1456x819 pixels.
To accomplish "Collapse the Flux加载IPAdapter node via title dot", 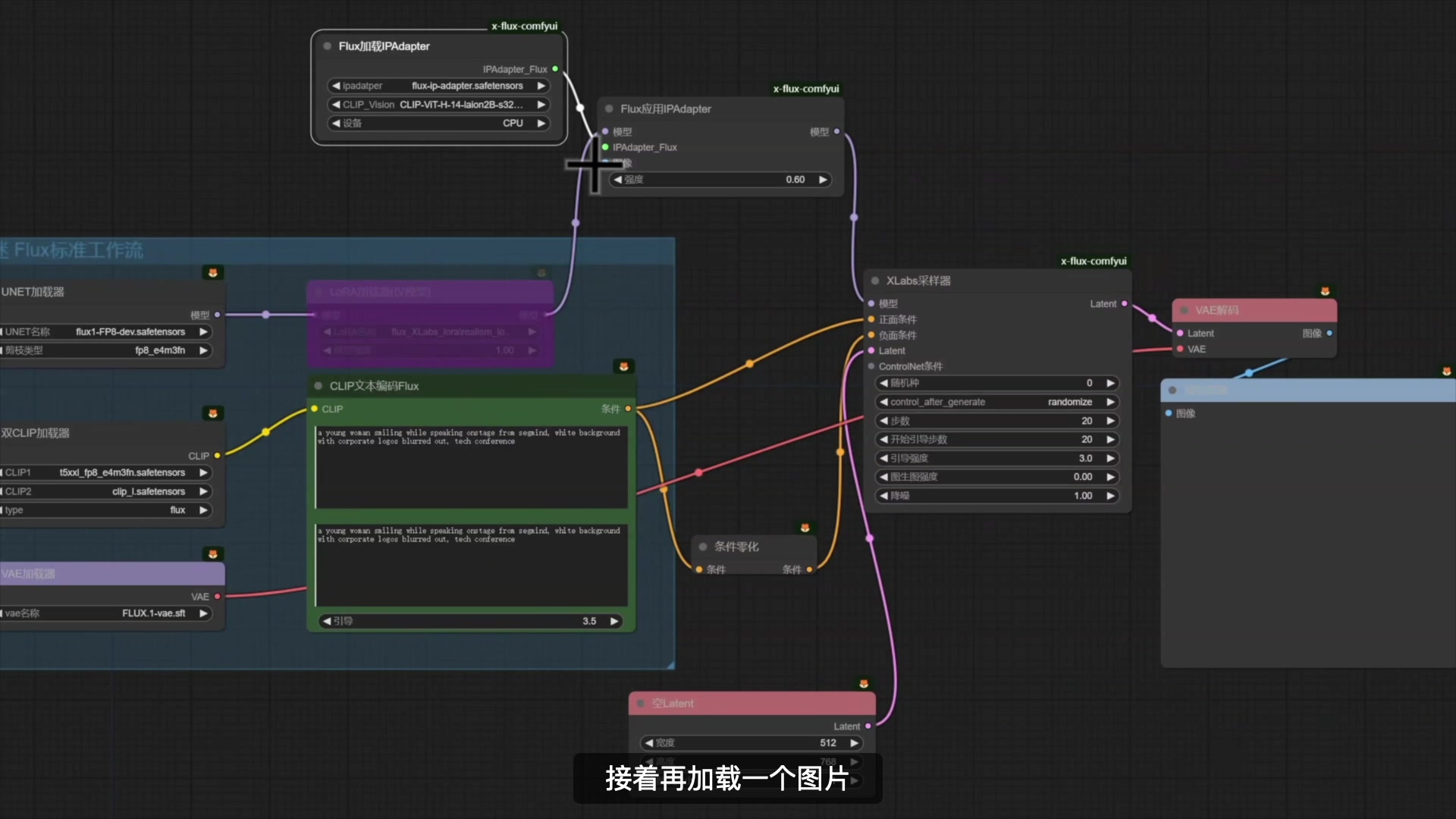I will pos(327,46).
